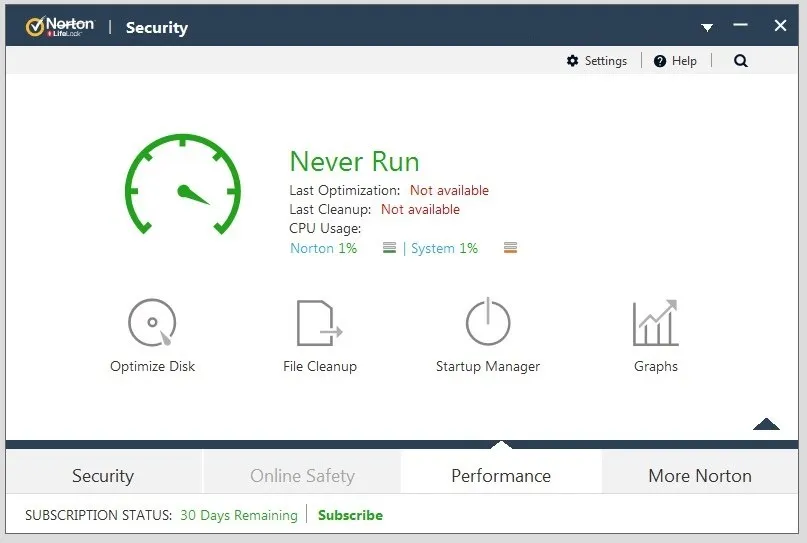
Task: Click the Subscribe link
Action: tap(350, 515)
